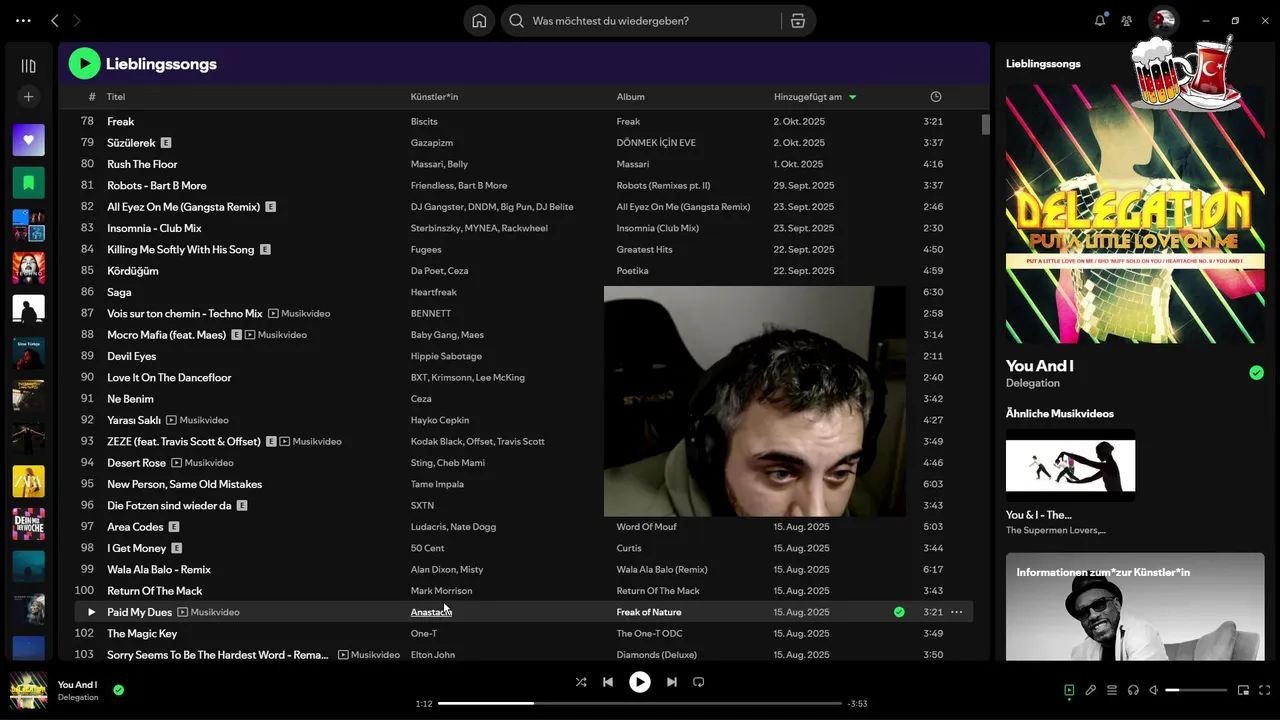Select the song 'Insomnia - Club Mix'
Viewport: 1280px width, 720px height.
[154, 228]
